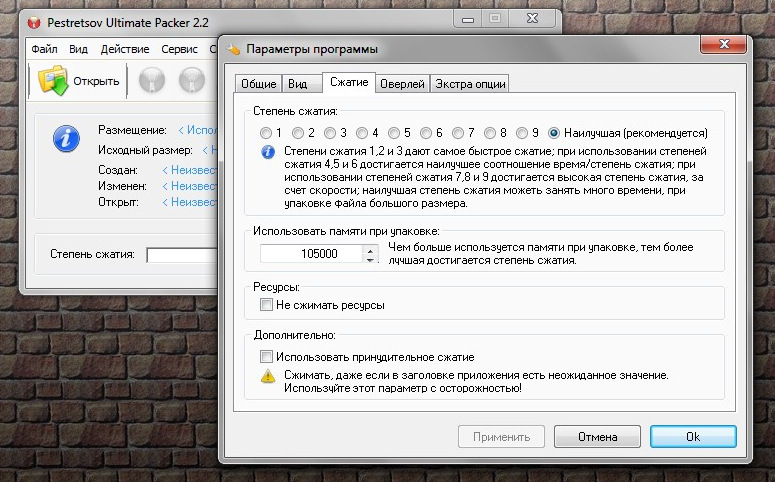The height and width of the screenshot is (482, 775).
Task: Click the Исходный размер label
Action: coord(145,150)
